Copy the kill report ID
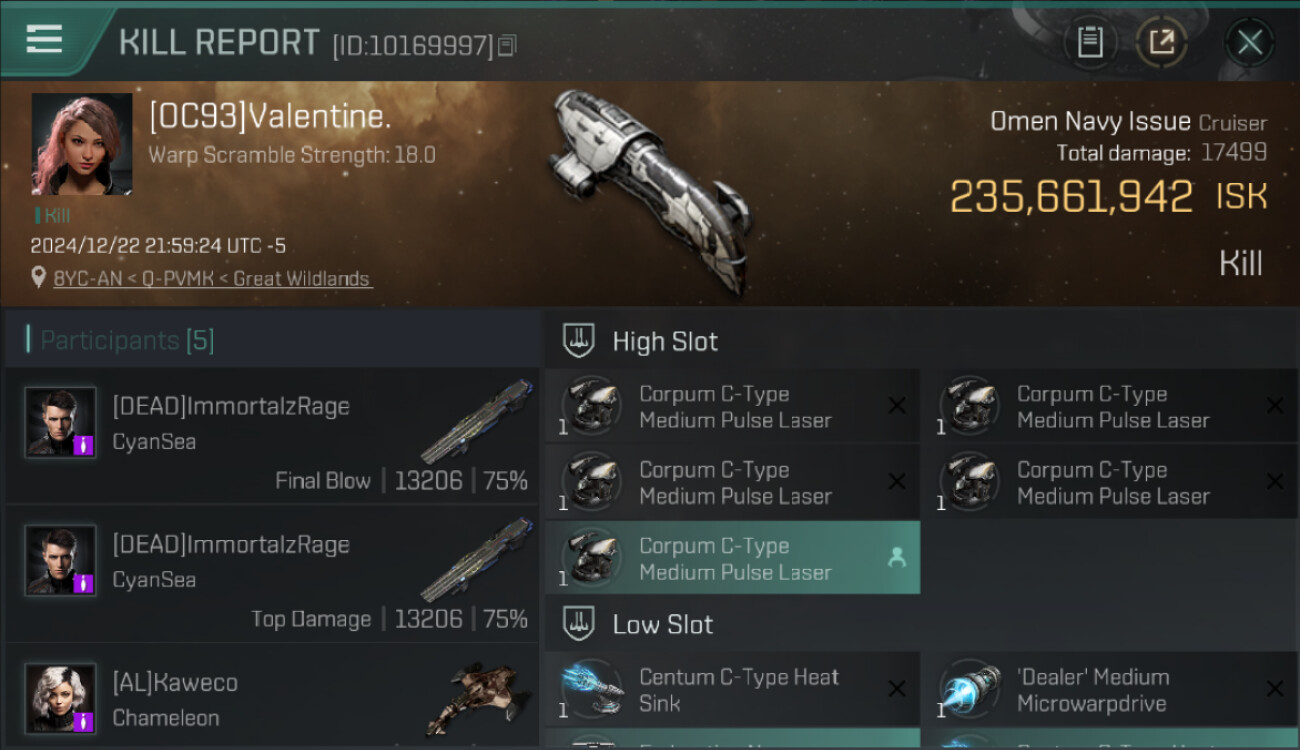 coord(507,45)
